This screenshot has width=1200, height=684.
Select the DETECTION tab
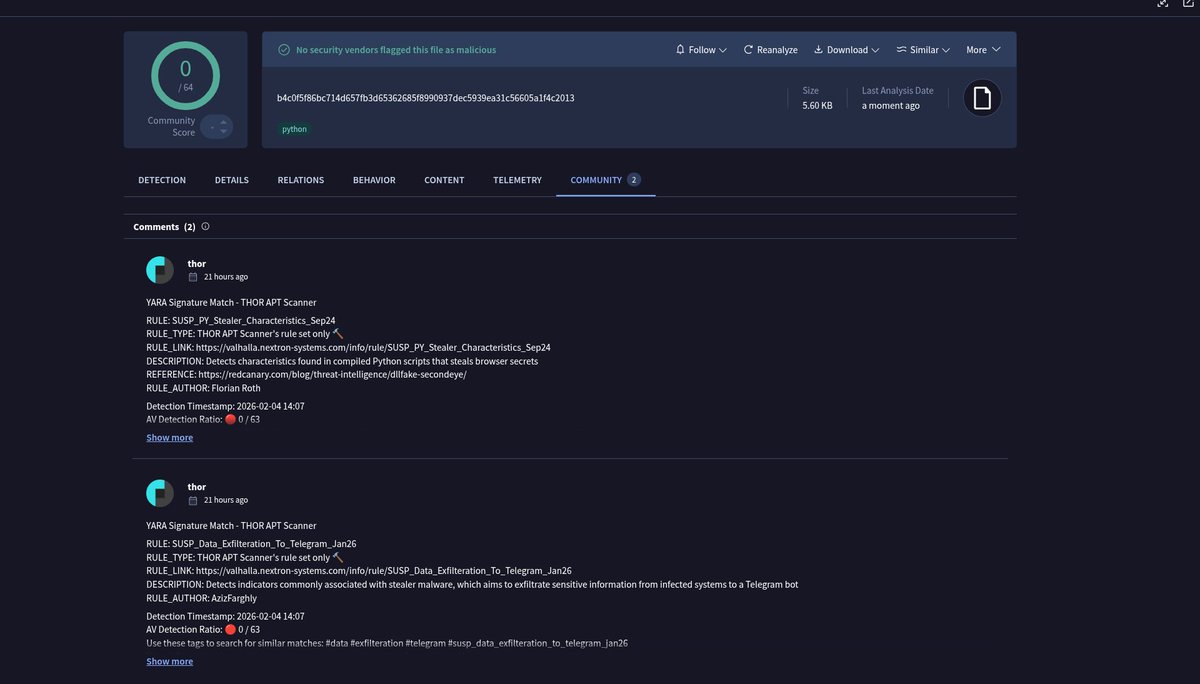[x=161, y=179]
